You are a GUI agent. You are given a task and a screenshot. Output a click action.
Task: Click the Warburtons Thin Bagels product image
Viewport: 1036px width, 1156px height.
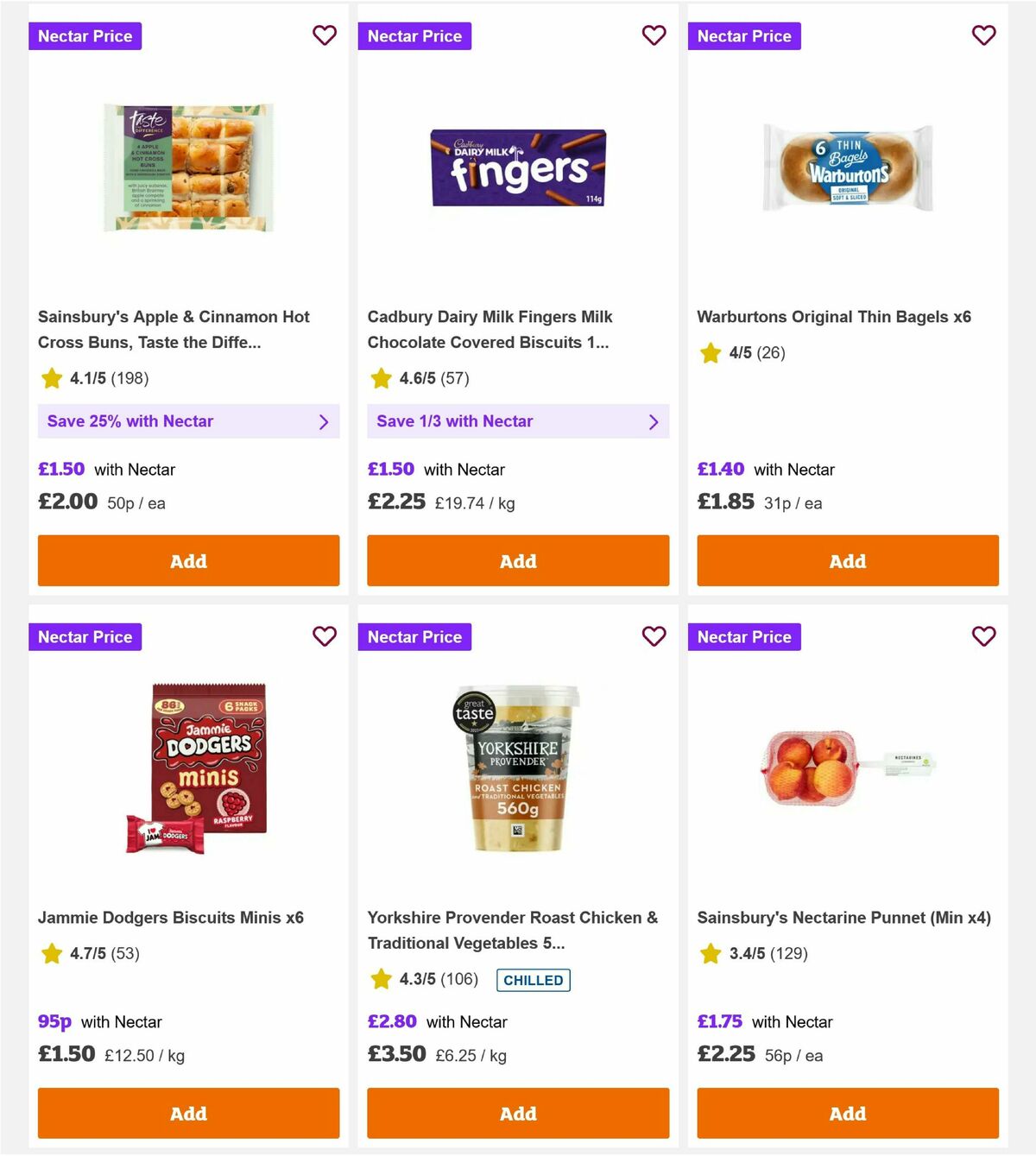click(847, 169)
